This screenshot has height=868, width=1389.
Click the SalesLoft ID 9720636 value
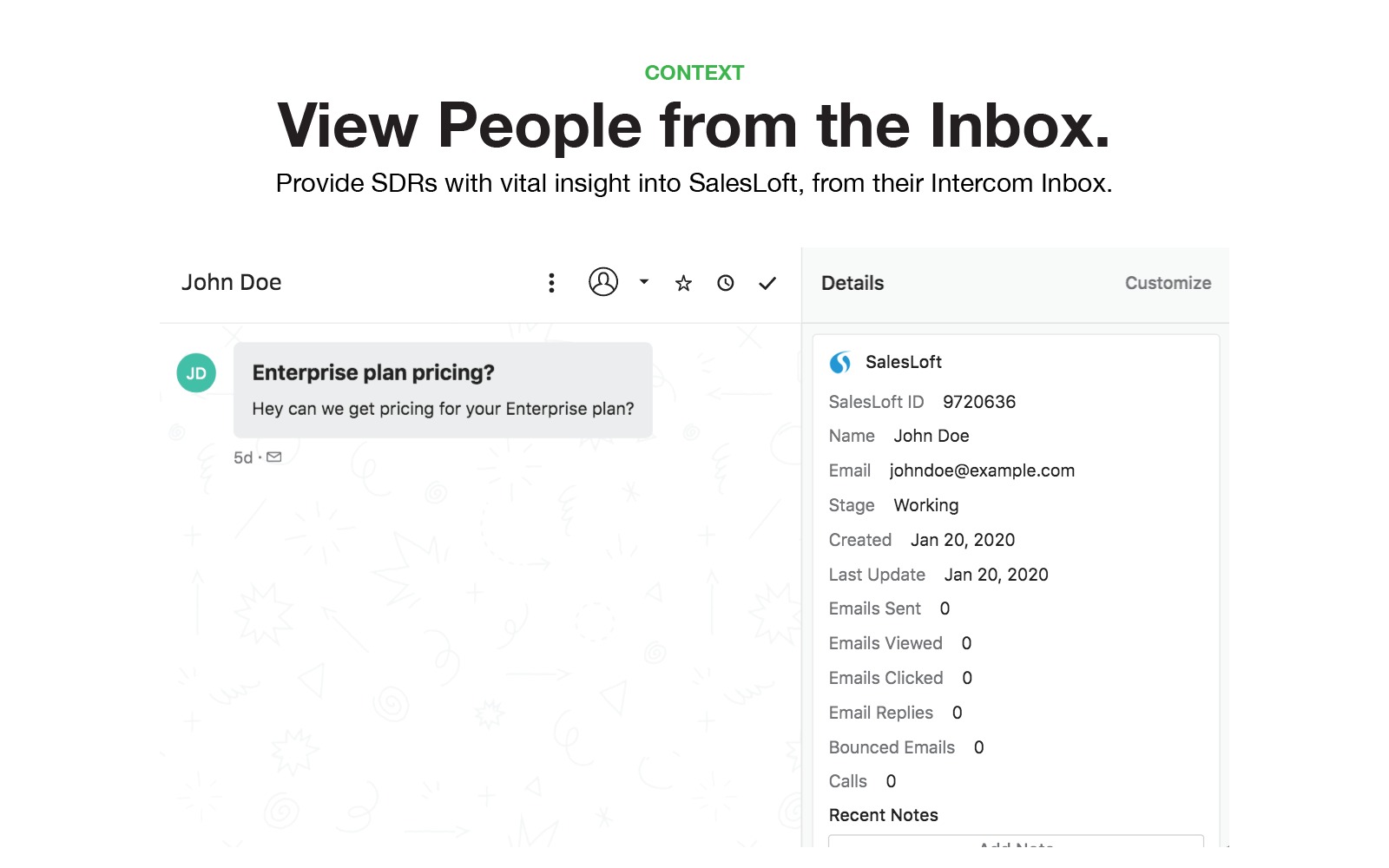pos(979,402)
